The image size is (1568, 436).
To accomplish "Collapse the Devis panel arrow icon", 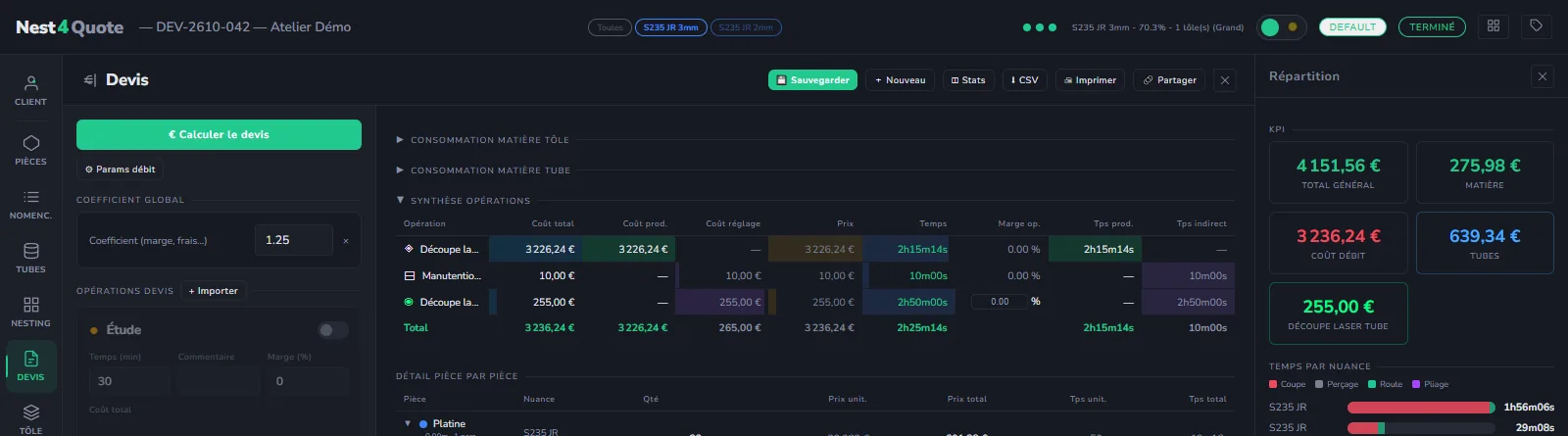I will [89, 80].
